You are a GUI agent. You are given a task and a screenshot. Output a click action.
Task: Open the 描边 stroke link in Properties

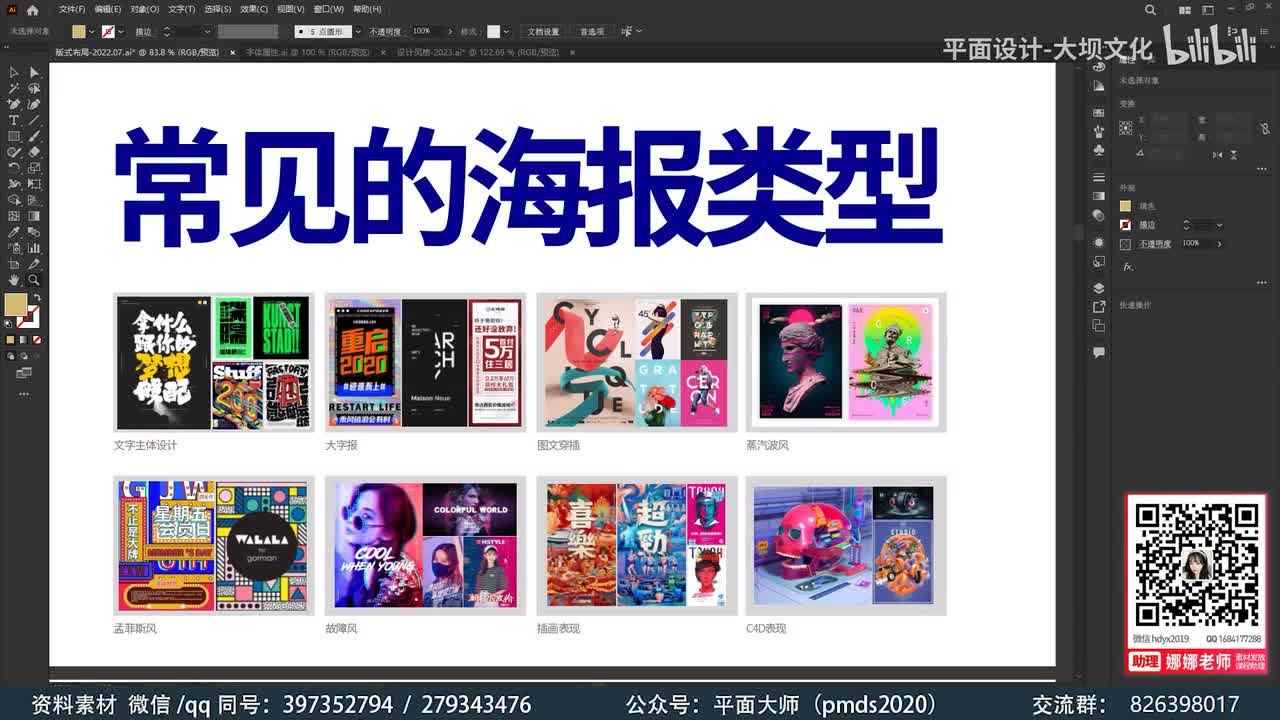1147,225
